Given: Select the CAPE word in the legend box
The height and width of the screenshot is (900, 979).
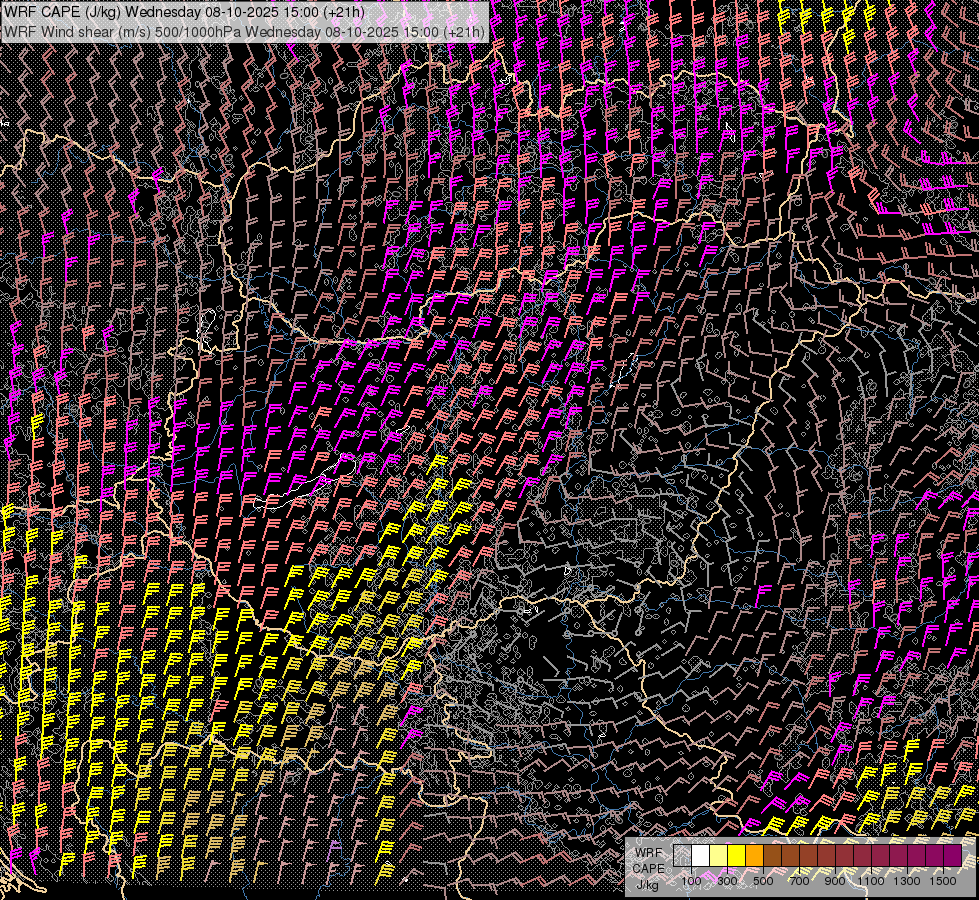Looking at the screenshot, I should [648, 868].
